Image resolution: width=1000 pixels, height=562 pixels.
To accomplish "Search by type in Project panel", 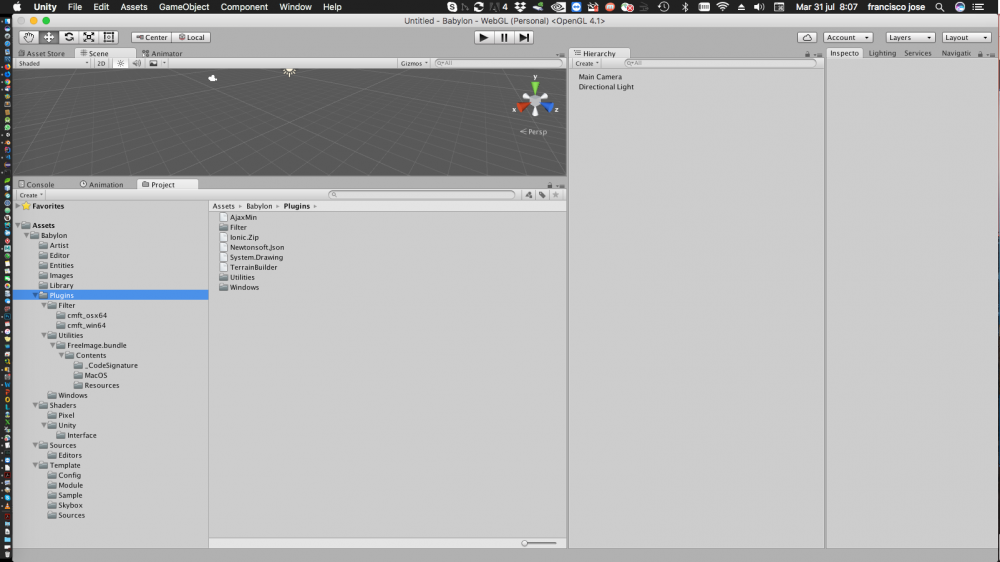I will (x=529, y=195).
